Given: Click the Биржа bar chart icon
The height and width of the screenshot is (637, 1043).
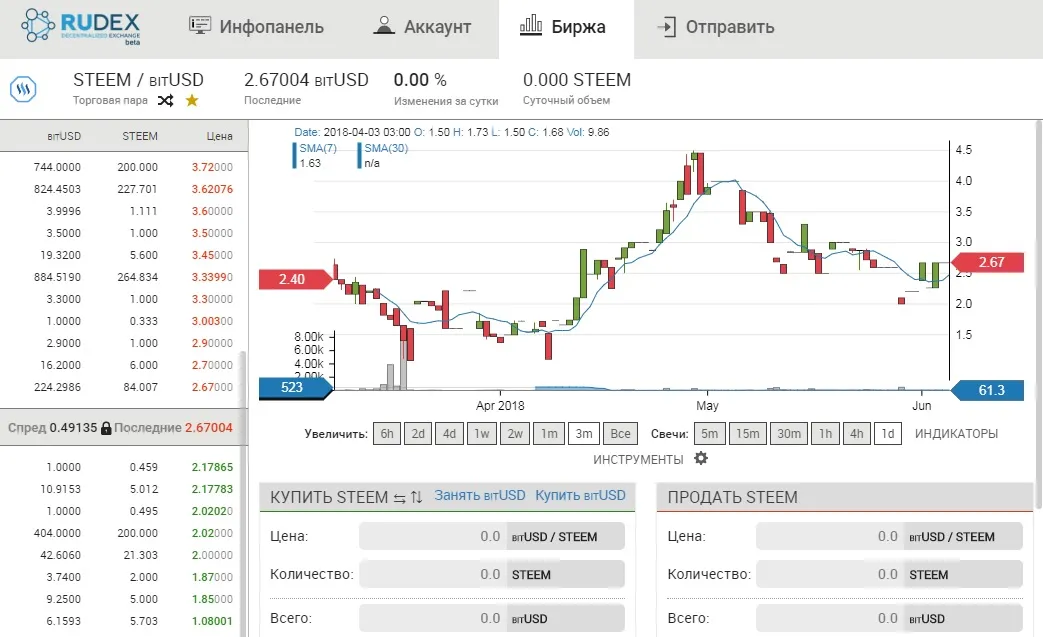Looking at the screenshot, I should (530, 26).
